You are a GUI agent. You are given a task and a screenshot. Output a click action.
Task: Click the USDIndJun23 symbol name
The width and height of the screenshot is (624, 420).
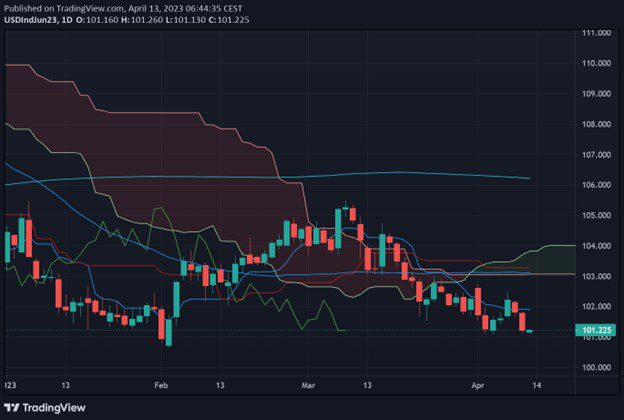(29, 20)
